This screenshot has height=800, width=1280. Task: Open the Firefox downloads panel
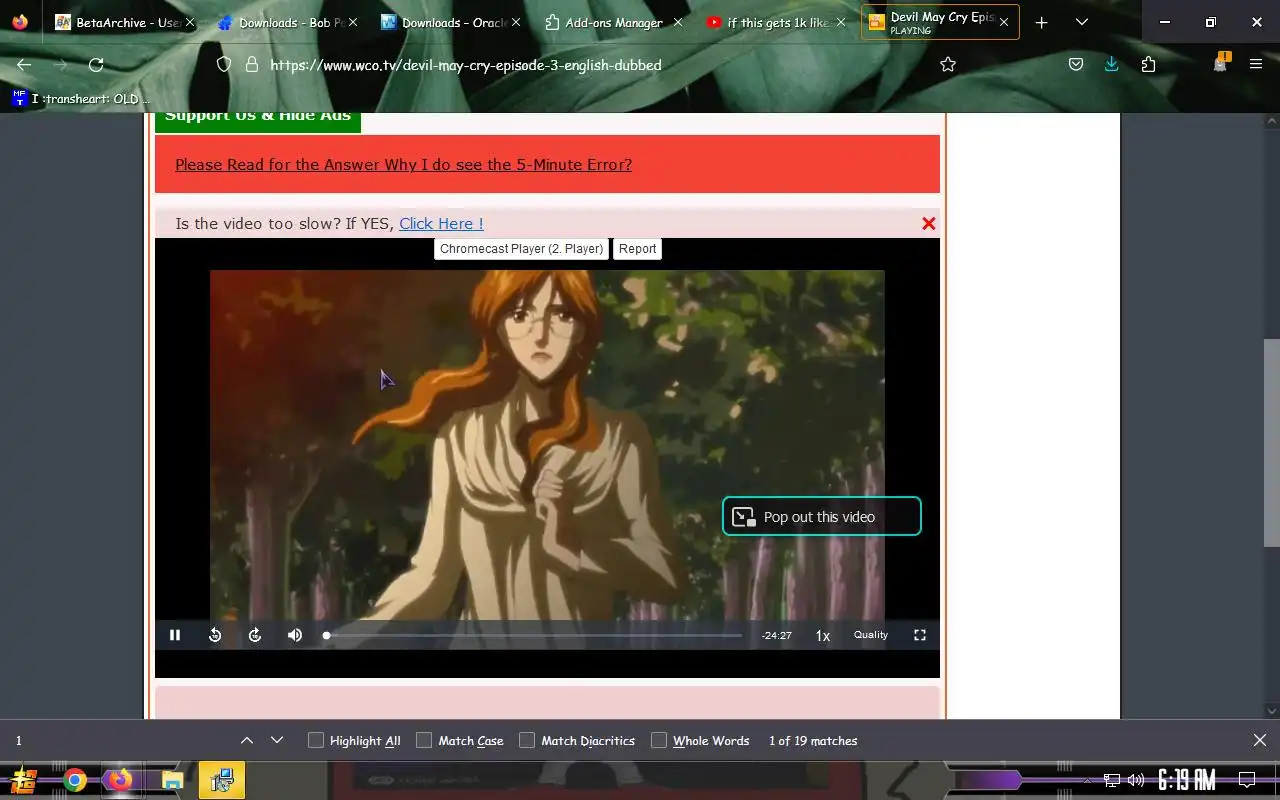coord(1111,64)
